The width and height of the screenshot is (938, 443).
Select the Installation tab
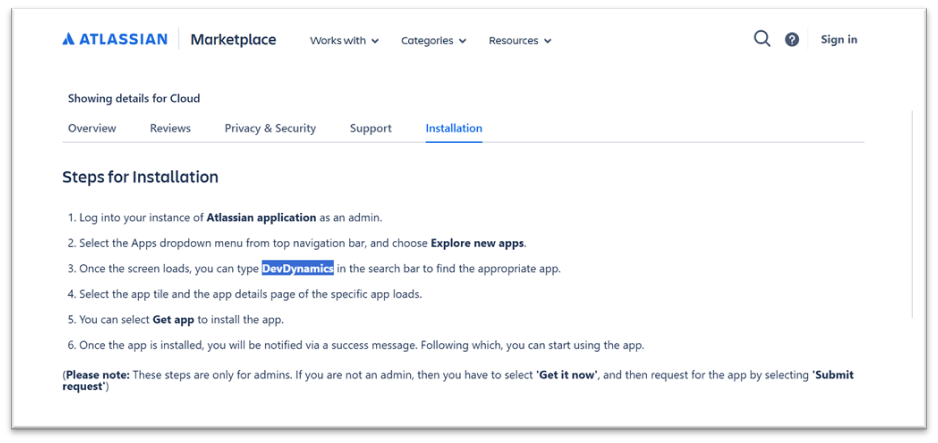tap(454, 129)
